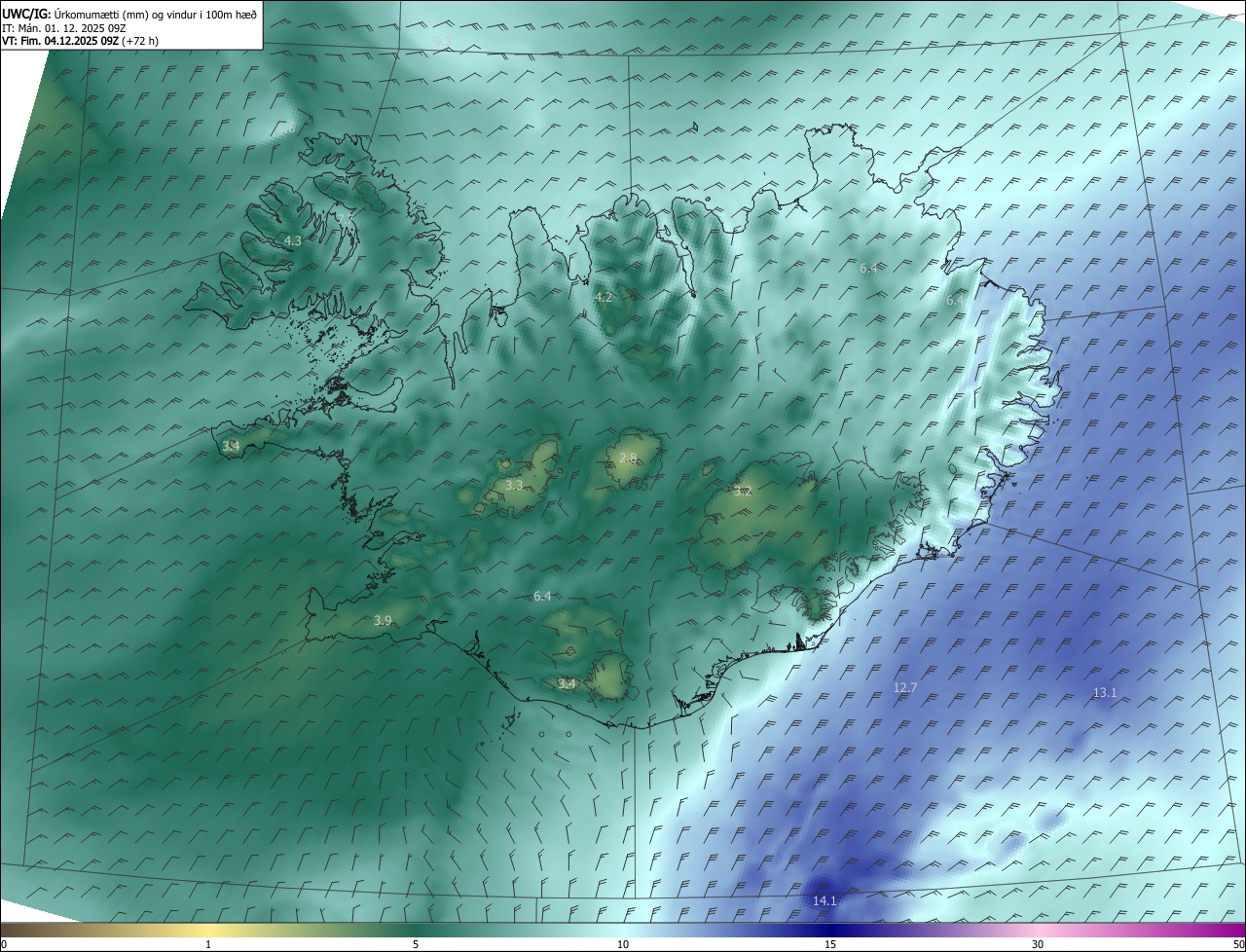Click the 4.2 value in north Iceland
1246x952 pixels.
tap(604, 297)
